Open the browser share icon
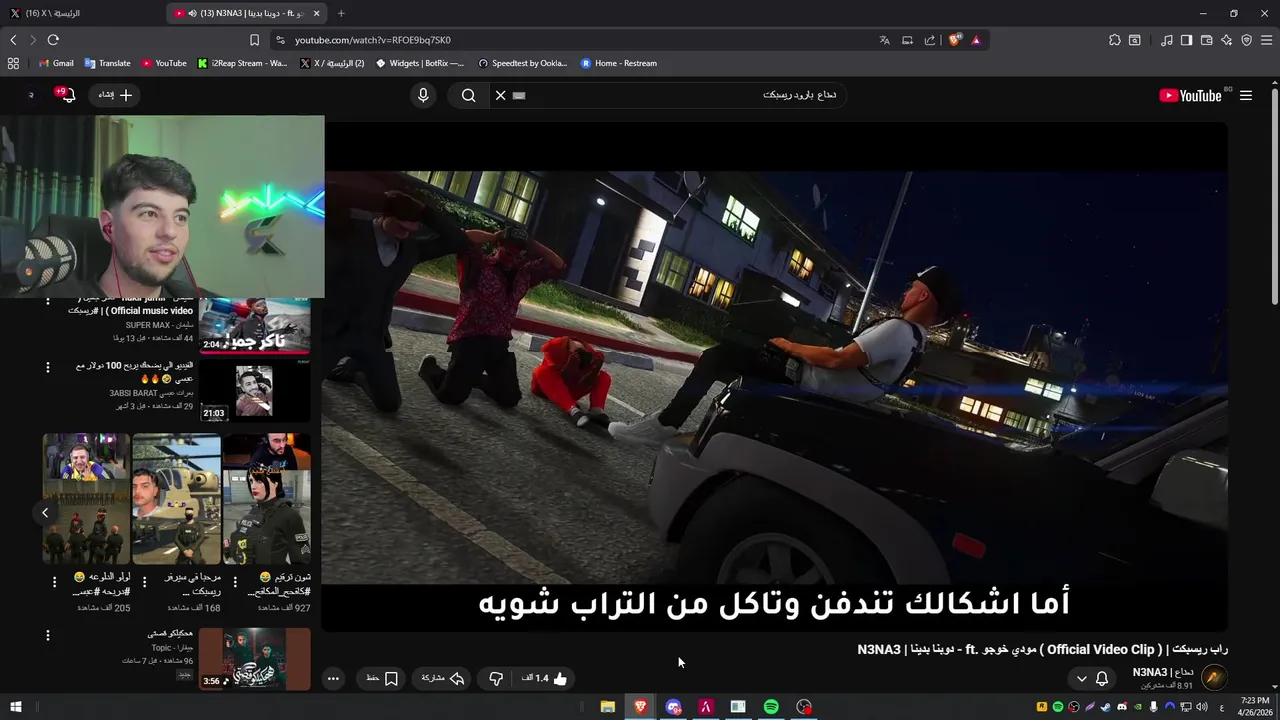This screenshot has height=720, width=1280. point(930,40)
